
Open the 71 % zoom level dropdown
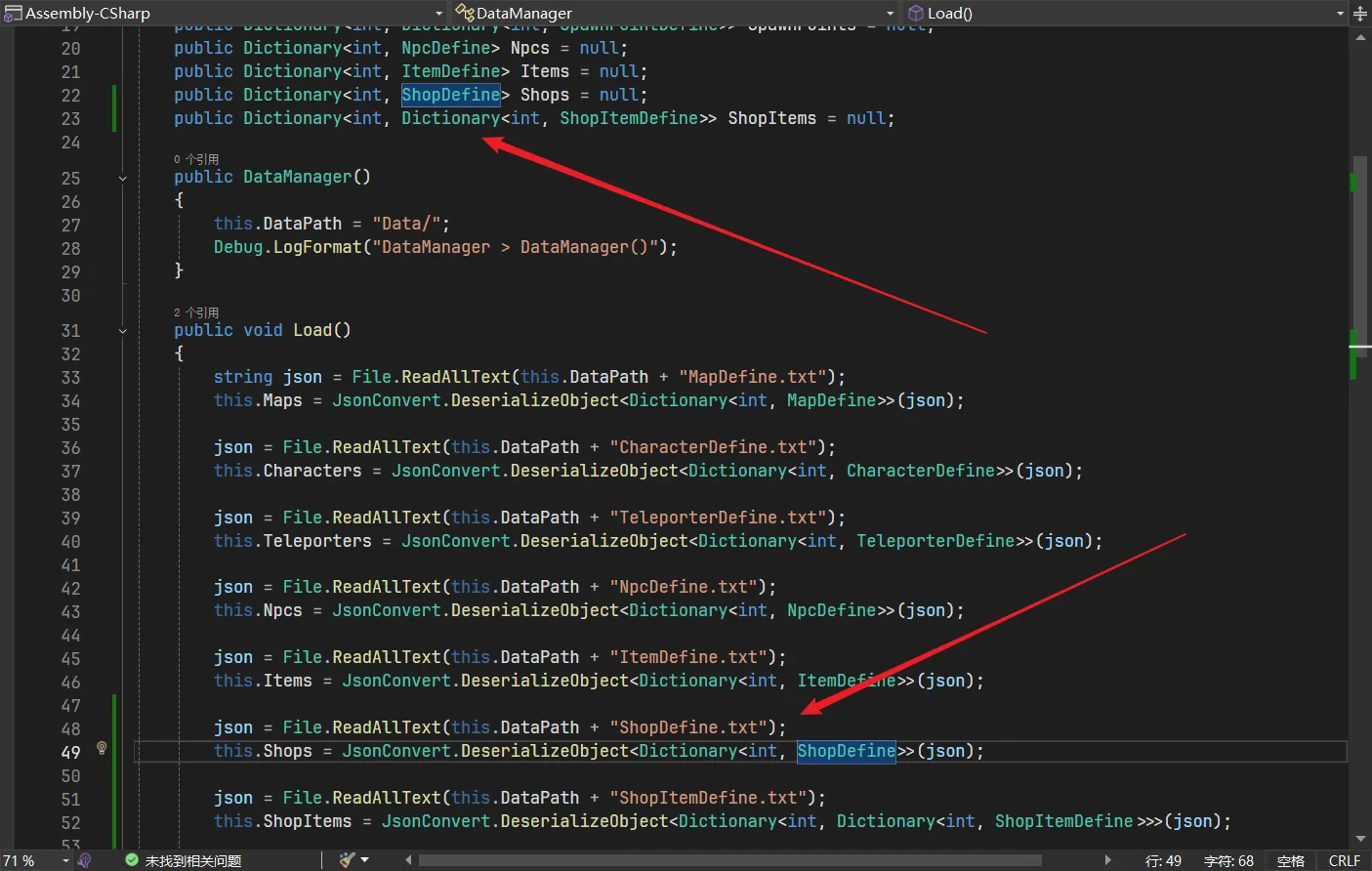tap(65, 860)
